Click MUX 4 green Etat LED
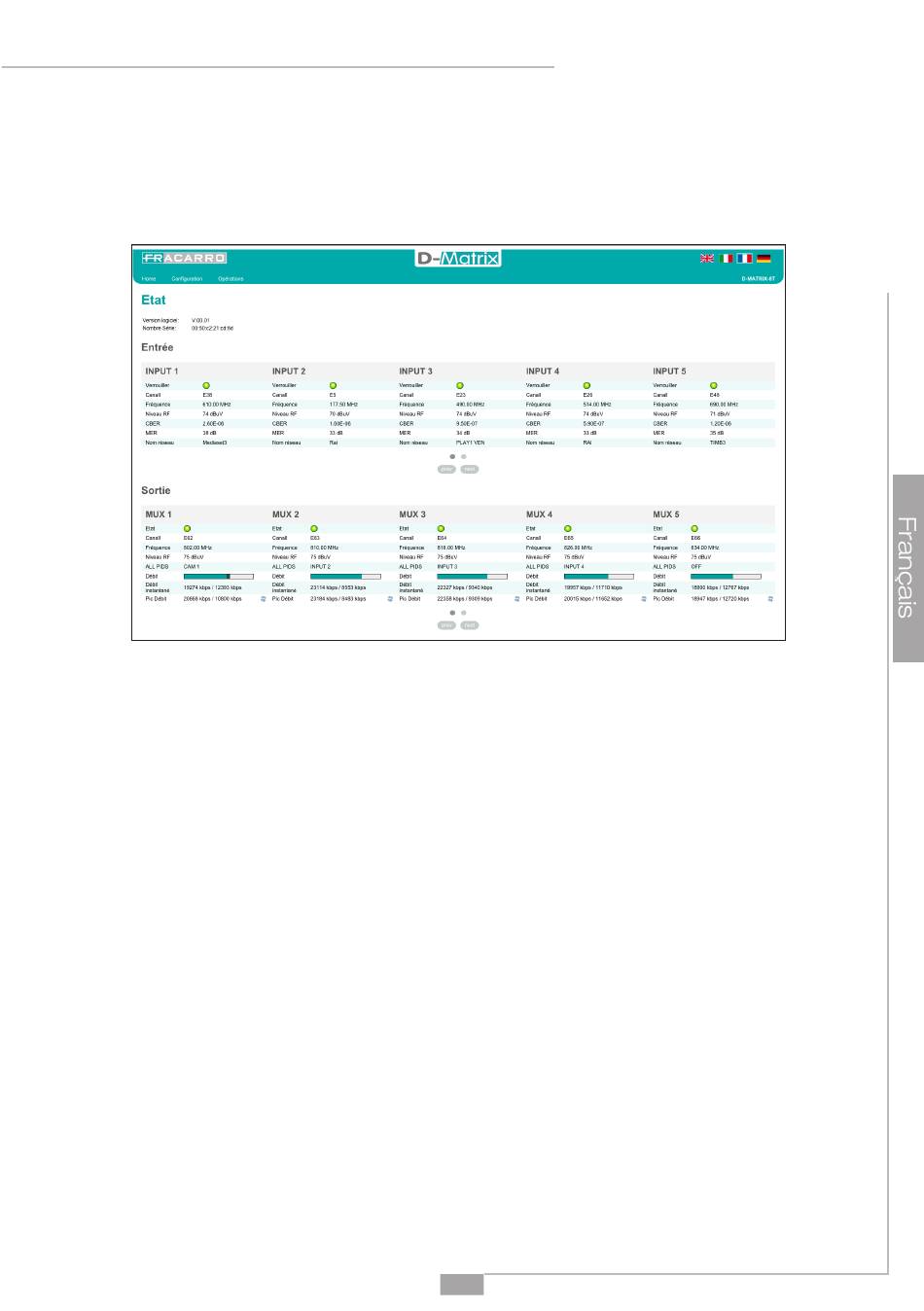The height and width of the screenshot is (1311, 924). tap(568, 529)
